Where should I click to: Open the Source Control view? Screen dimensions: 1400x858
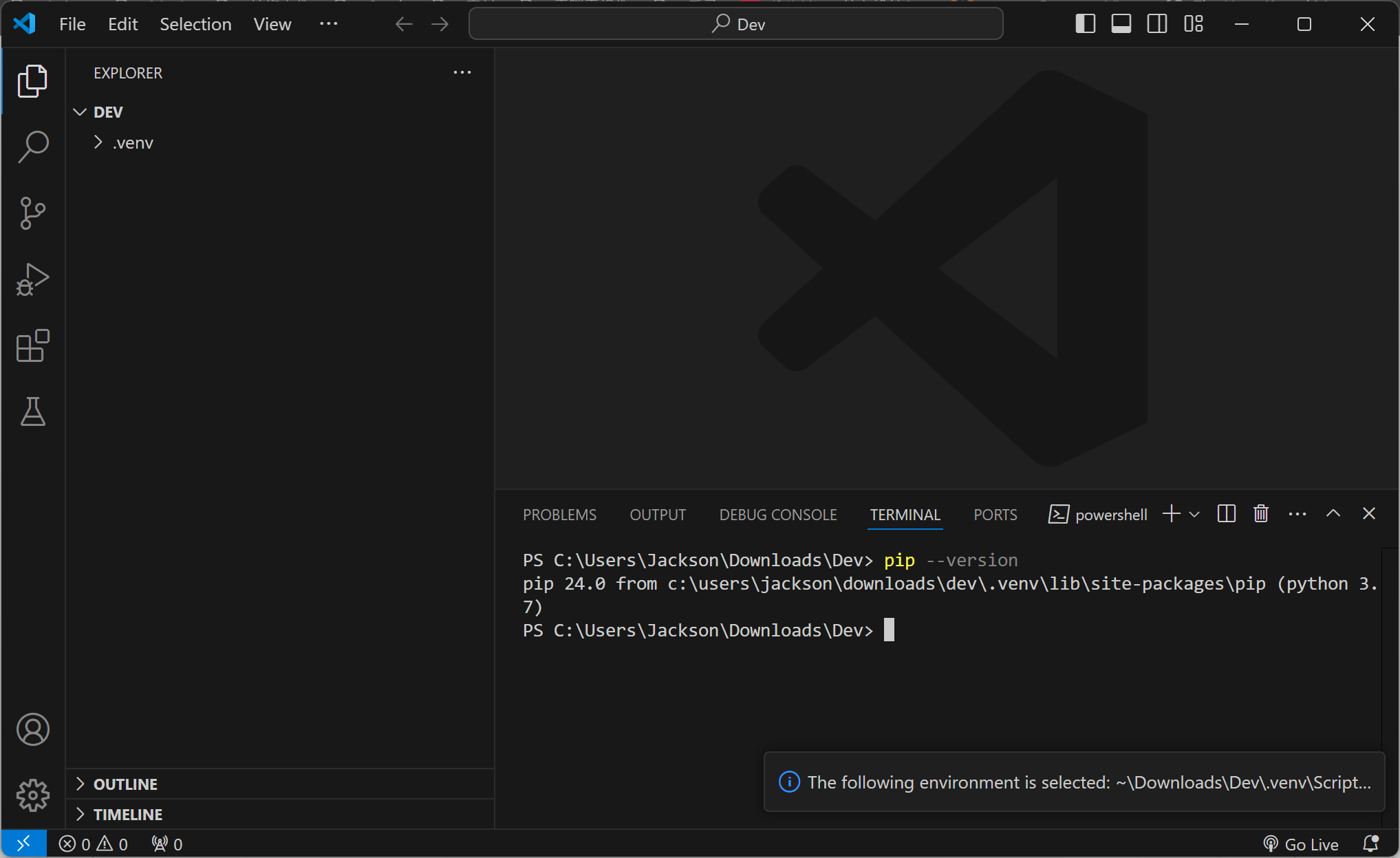coord(32,213)
